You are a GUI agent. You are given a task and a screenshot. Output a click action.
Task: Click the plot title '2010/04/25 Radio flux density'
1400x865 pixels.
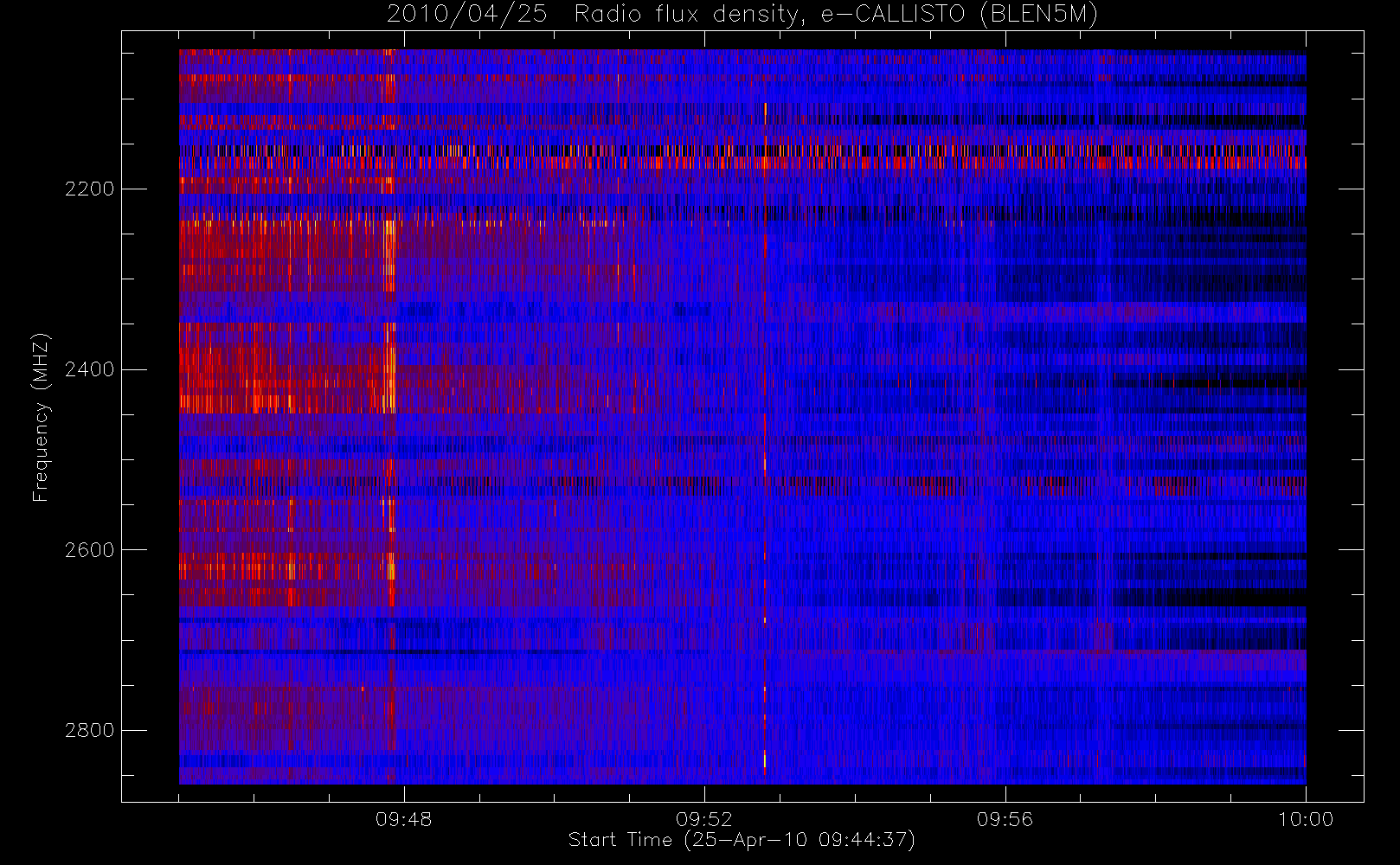point(742,15)
